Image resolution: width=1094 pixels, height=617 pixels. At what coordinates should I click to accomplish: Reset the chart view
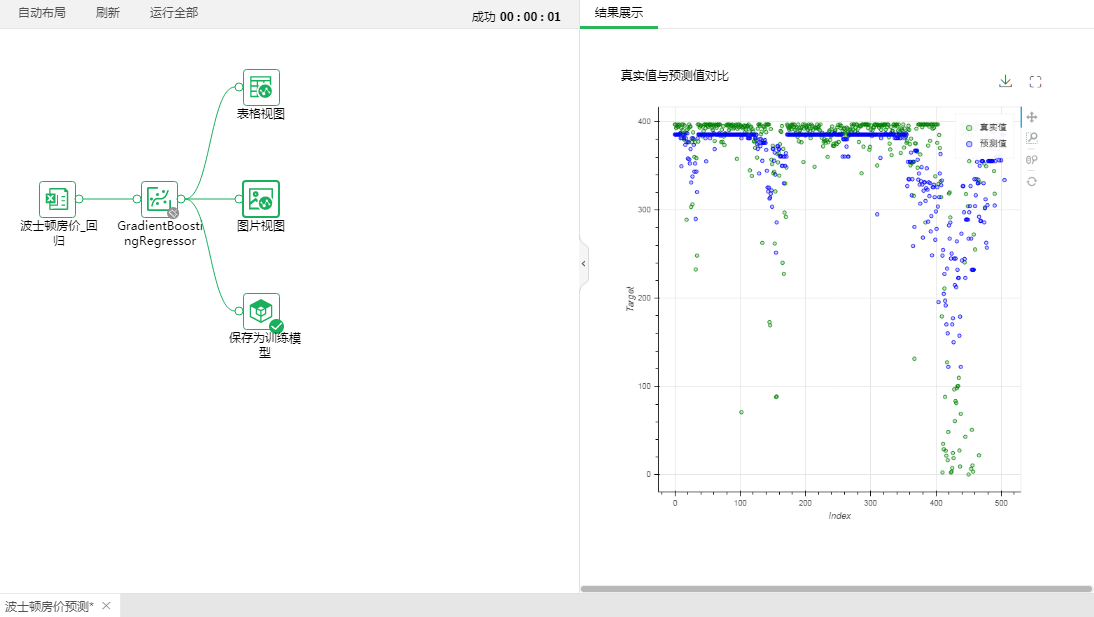[x=1032, y=181]
